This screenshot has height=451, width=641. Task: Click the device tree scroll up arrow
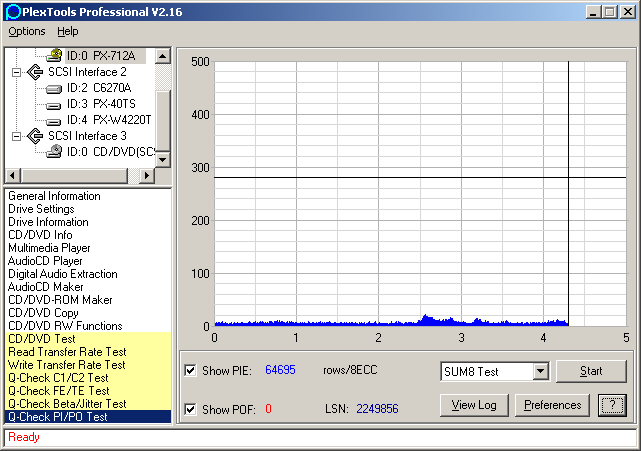(x=163, y=55)
